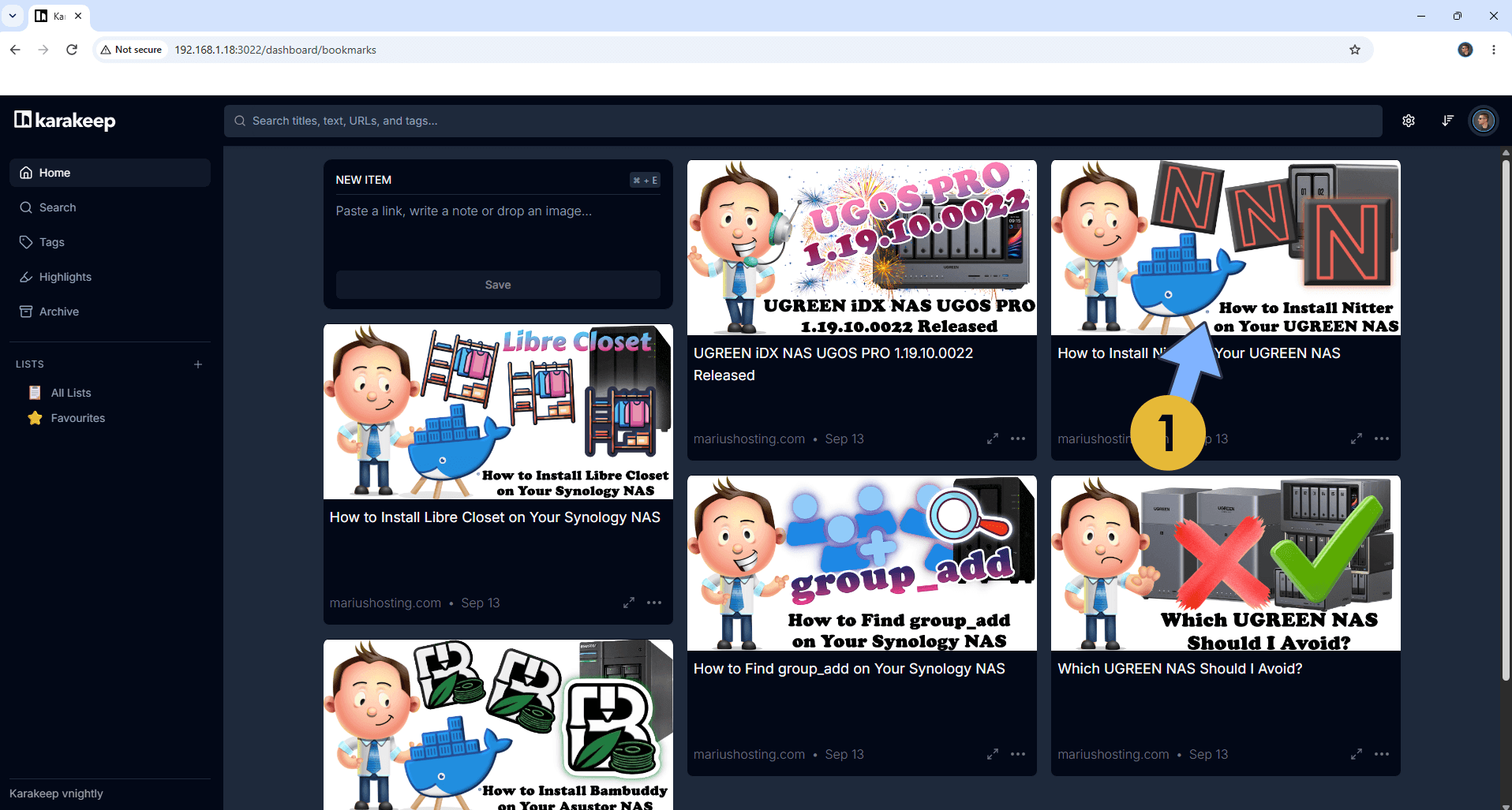
Task: Open UGREEN iDX NAS UGOS PRO title link
Action: 833,364
